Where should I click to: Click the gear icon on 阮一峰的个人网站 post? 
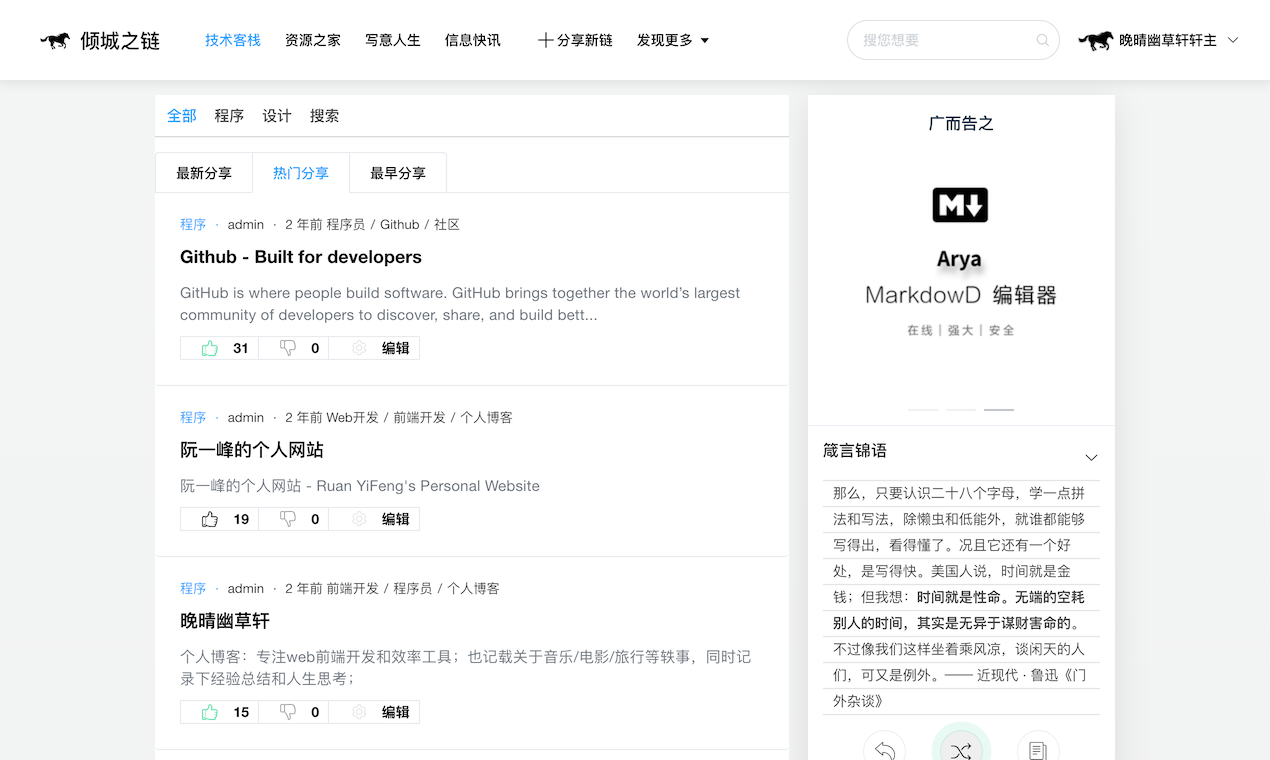point(359,519)
